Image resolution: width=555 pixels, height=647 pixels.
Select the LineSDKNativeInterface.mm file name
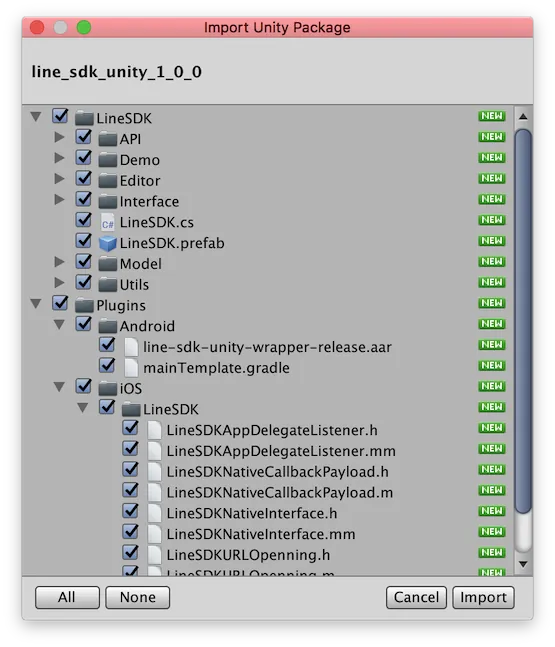261,534
